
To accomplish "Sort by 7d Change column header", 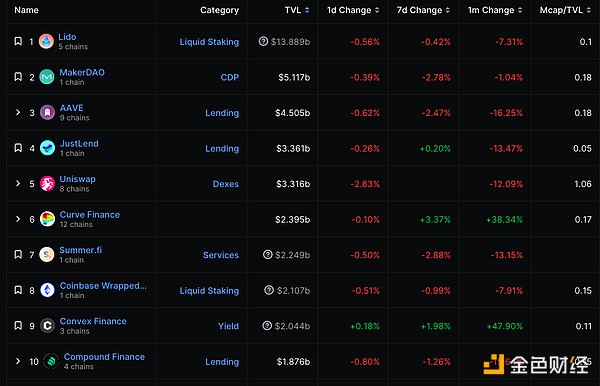I will point(423,10).
